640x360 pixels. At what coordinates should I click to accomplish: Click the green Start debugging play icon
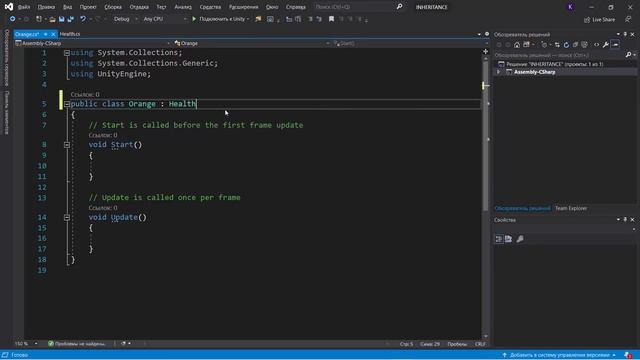pyautogui.click(x=194, y=19)
